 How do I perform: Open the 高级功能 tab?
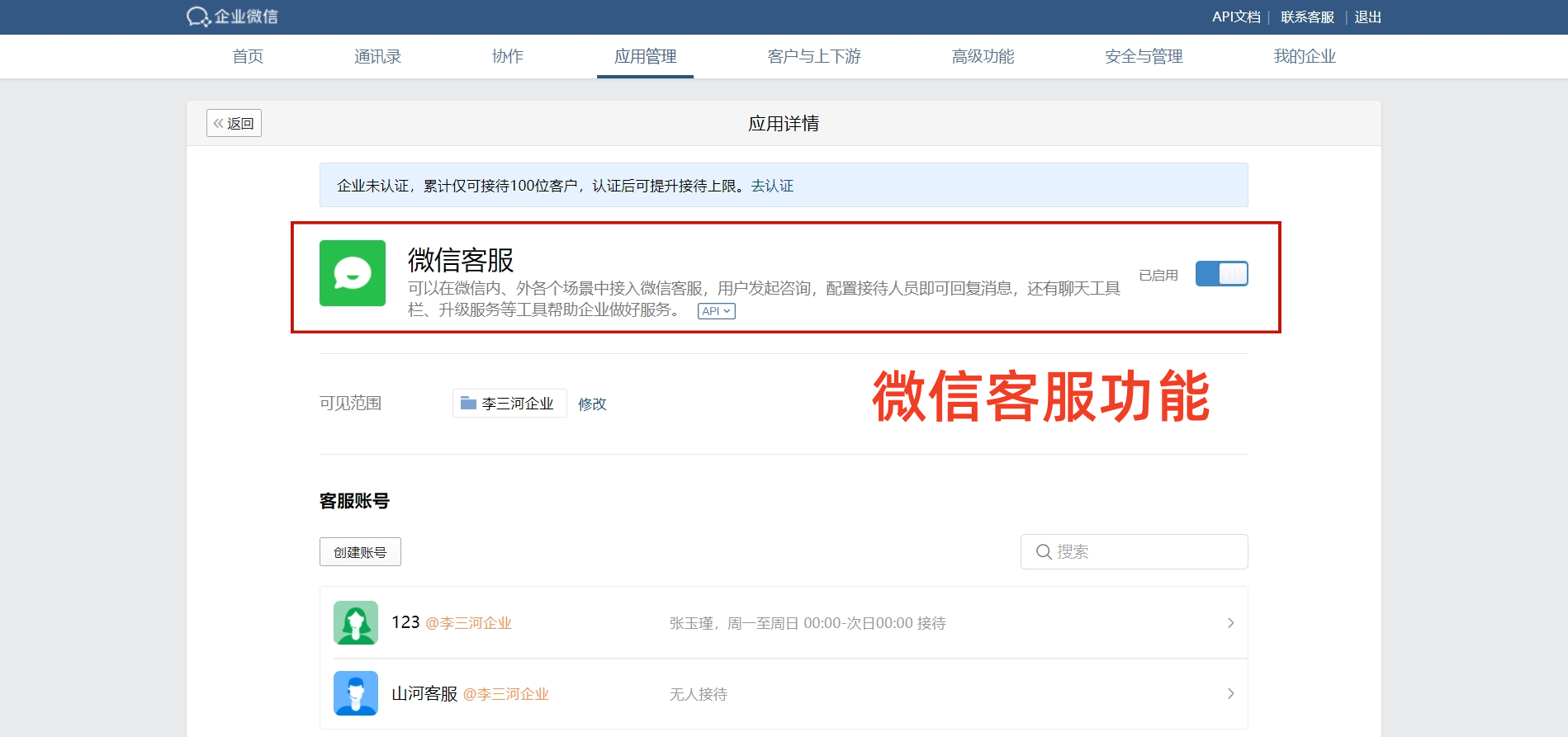[983, 56]
